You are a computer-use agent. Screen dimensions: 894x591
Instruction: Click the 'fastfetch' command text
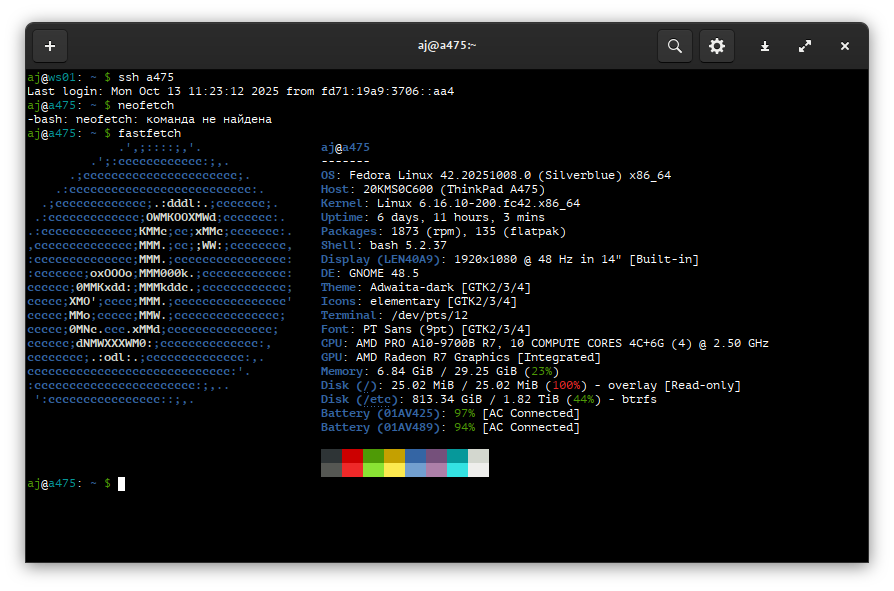(x=149, y=133)
